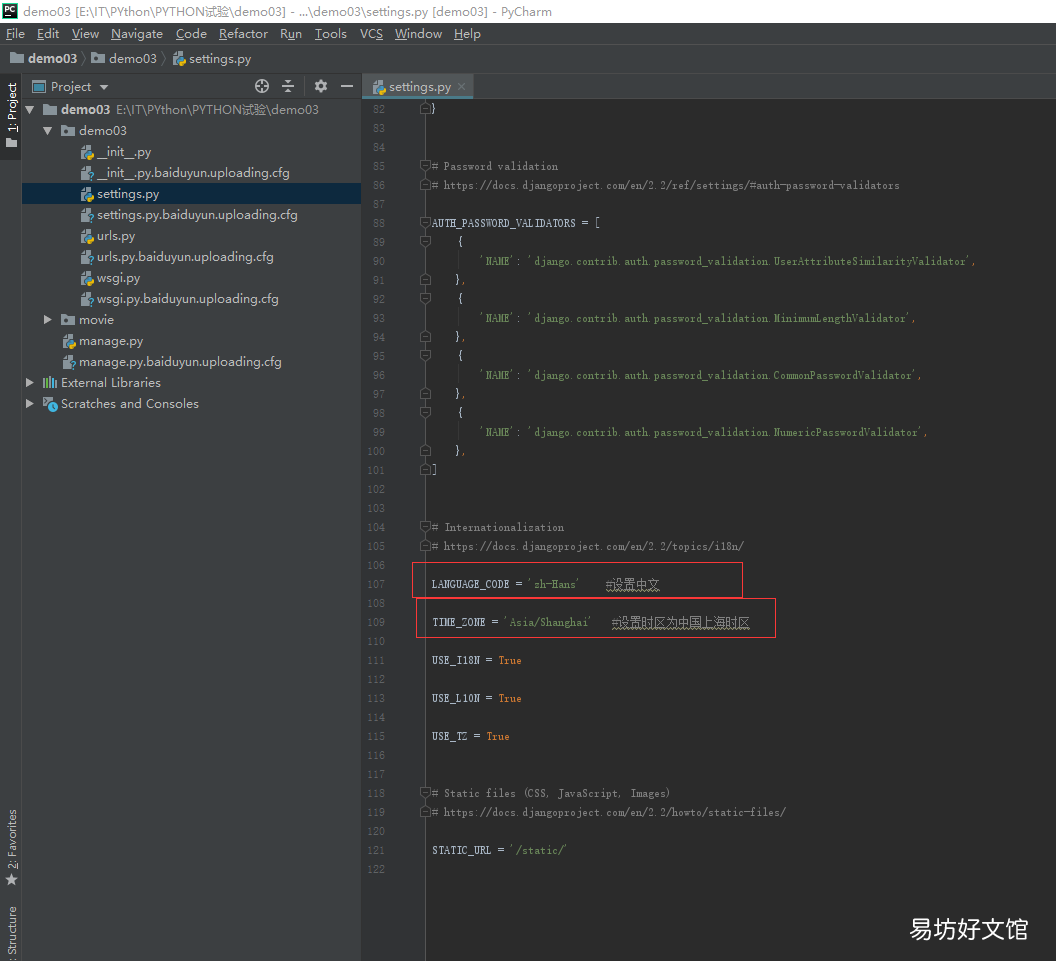
Task: Expand the movie folder
Action: (x=48, y=320)
